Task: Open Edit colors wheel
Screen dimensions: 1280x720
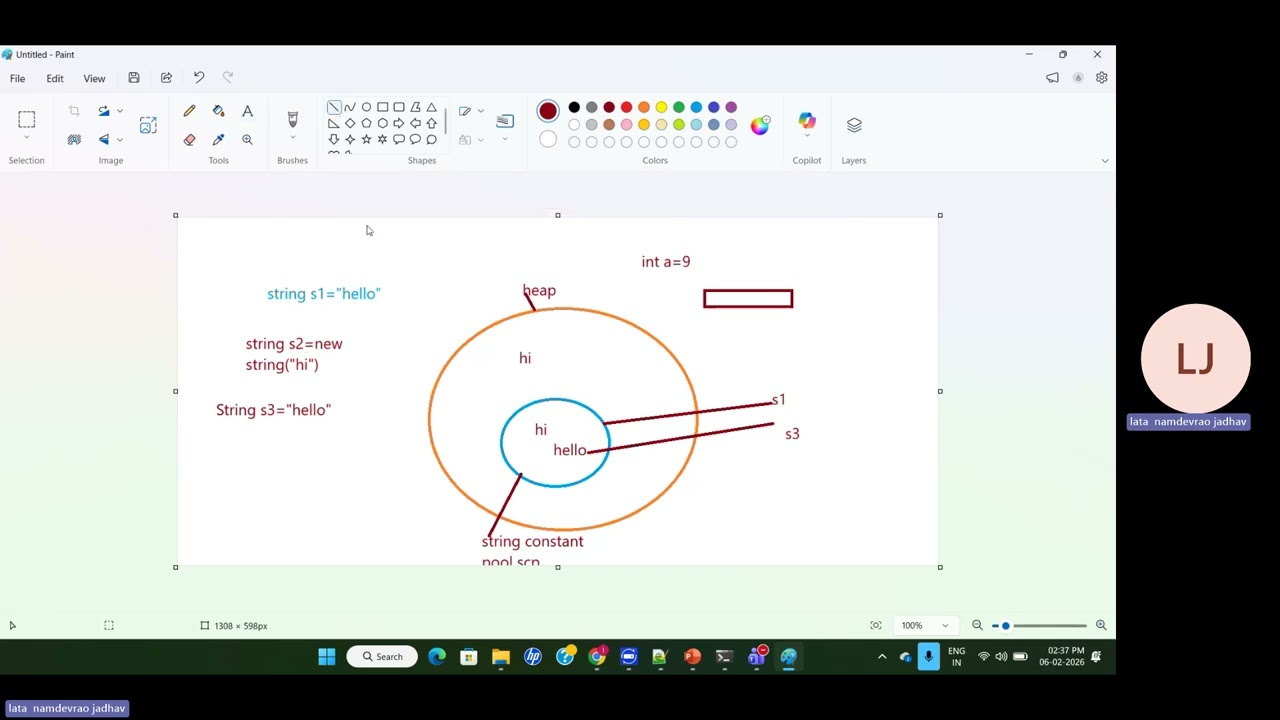Action: click(x=760, y=125)
